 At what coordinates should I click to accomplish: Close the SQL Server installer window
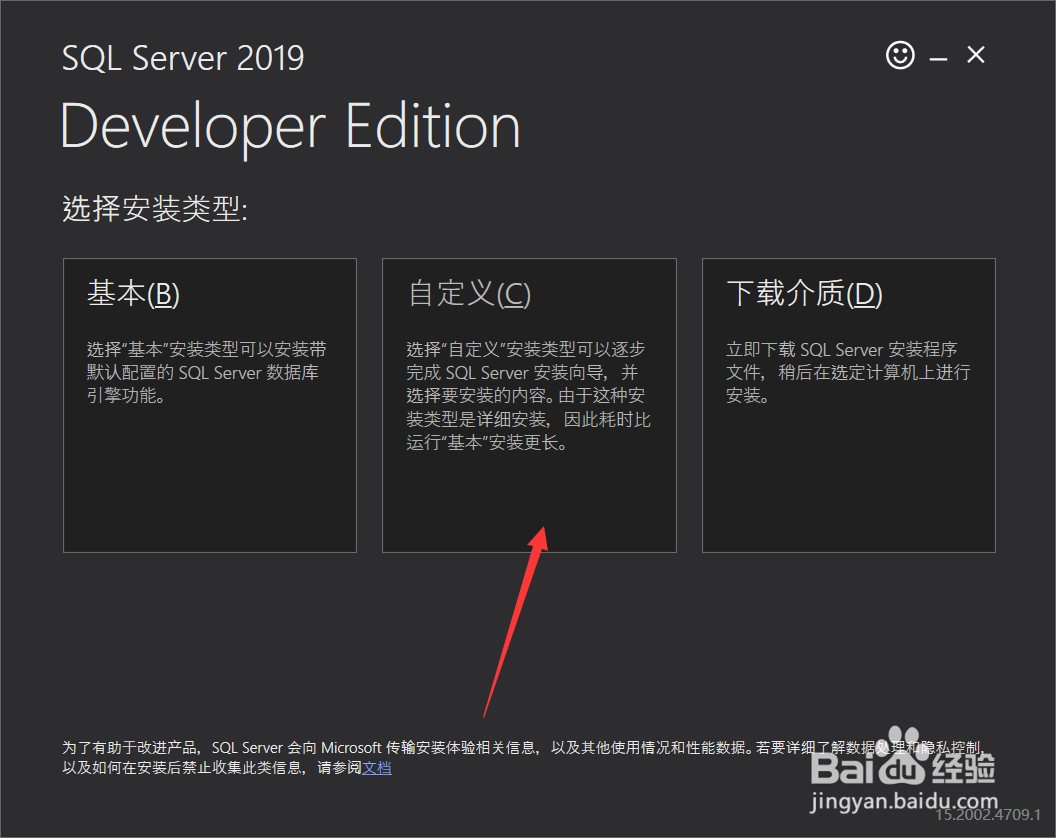pos(976,55)
